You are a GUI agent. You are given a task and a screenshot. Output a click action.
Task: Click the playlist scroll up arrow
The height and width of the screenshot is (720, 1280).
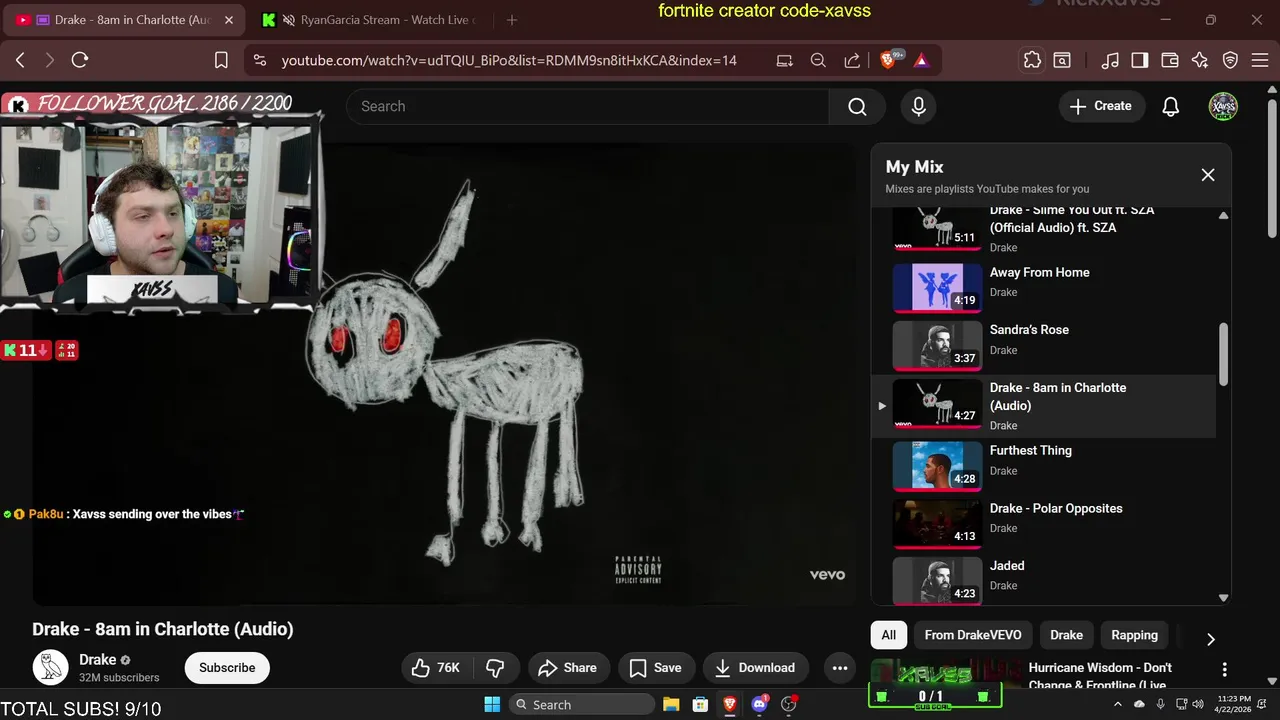tap(1223, 216)
